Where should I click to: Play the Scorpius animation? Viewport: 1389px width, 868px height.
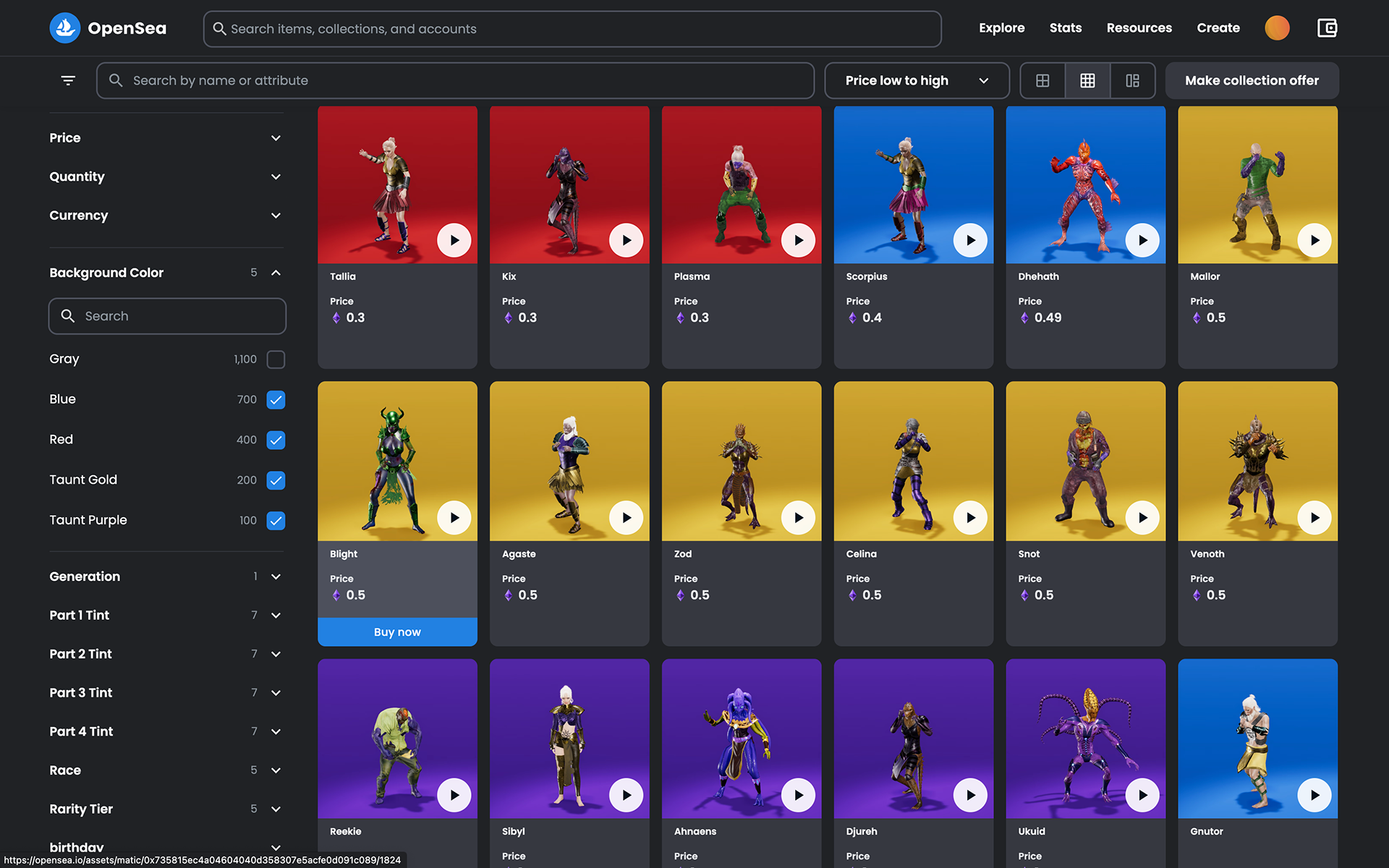pos(971,240)
